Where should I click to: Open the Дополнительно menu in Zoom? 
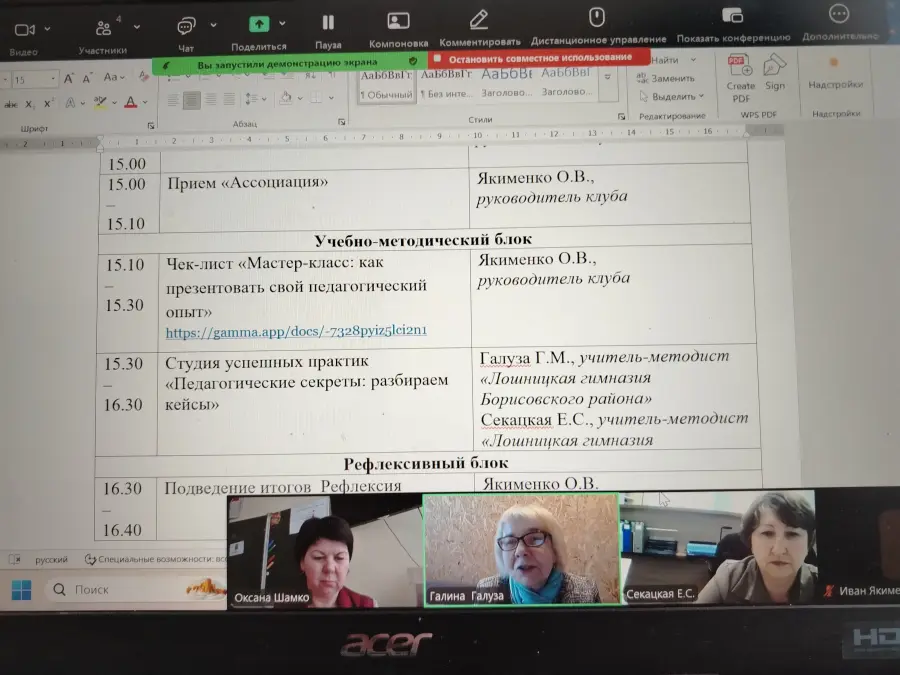click(839, 14)
